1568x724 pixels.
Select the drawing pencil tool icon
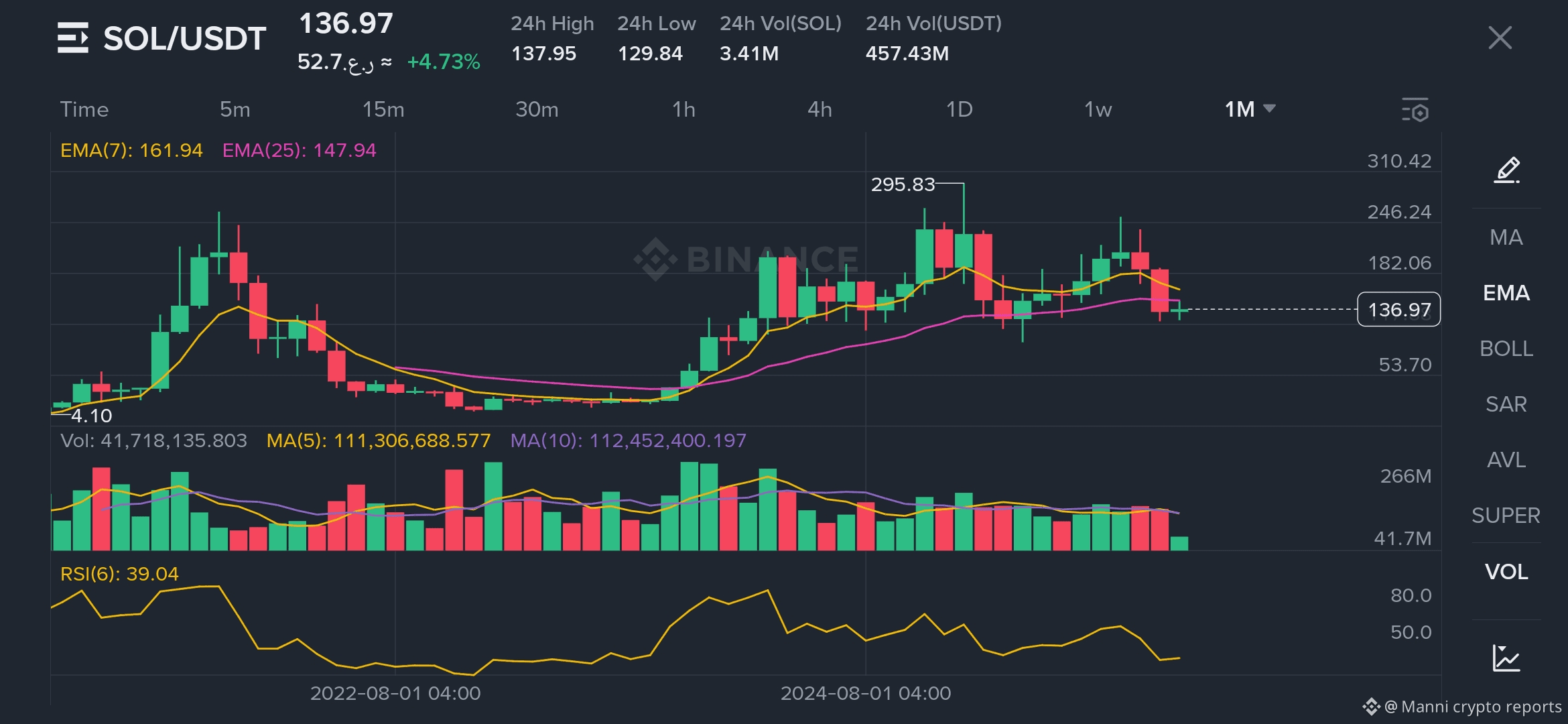1507,170
